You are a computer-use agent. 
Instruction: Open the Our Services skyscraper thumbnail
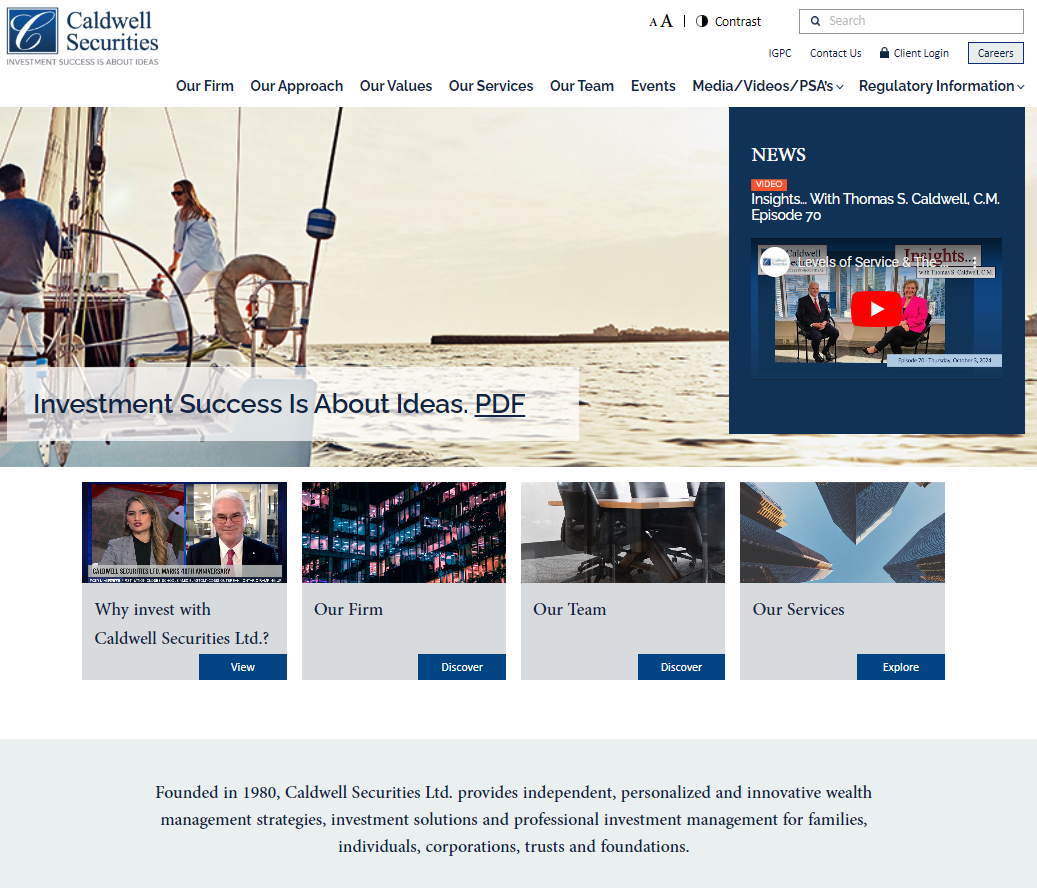(x=843, y=532)
